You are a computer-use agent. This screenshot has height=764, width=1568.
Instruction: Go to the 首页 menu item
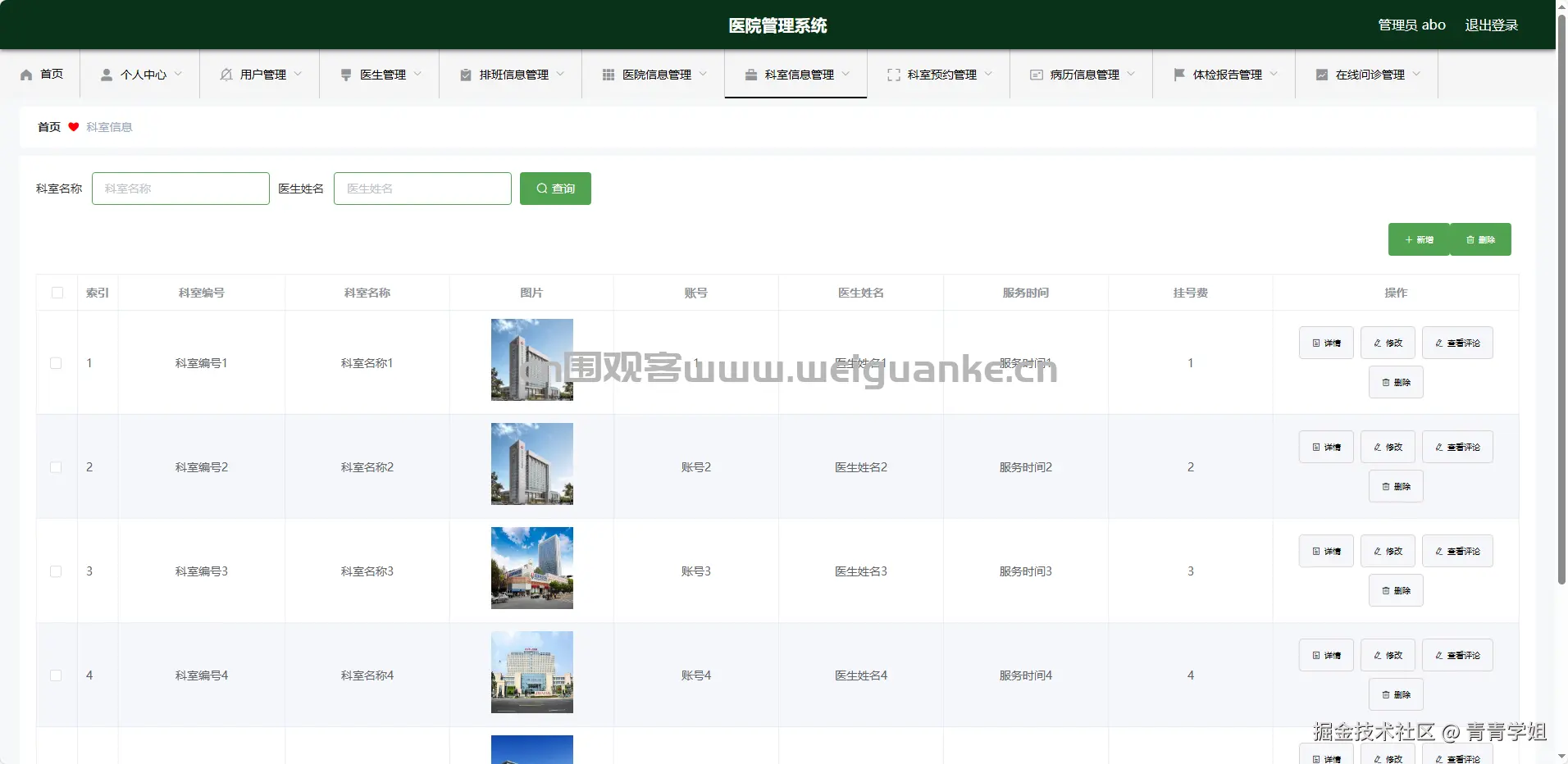pos(40,75)
